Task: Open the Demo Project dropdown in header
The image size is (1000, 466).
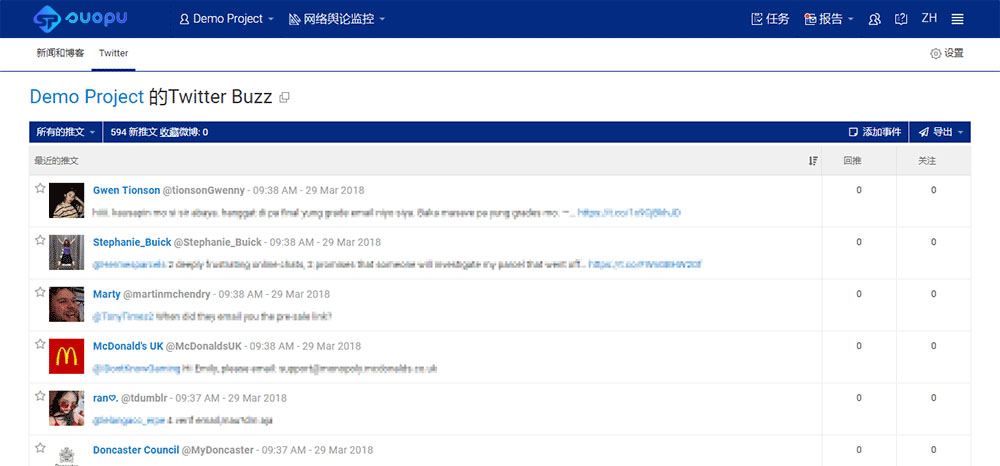Action: point(226,19)
